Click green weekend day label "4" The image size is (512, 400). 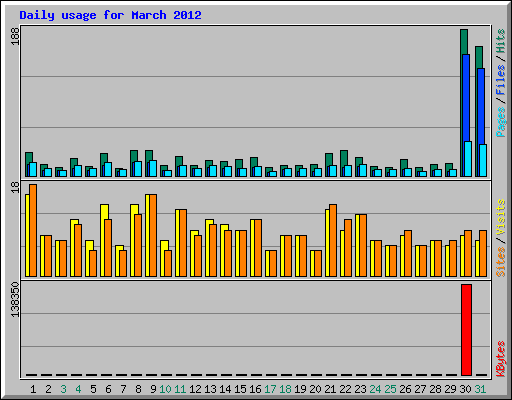78,389
